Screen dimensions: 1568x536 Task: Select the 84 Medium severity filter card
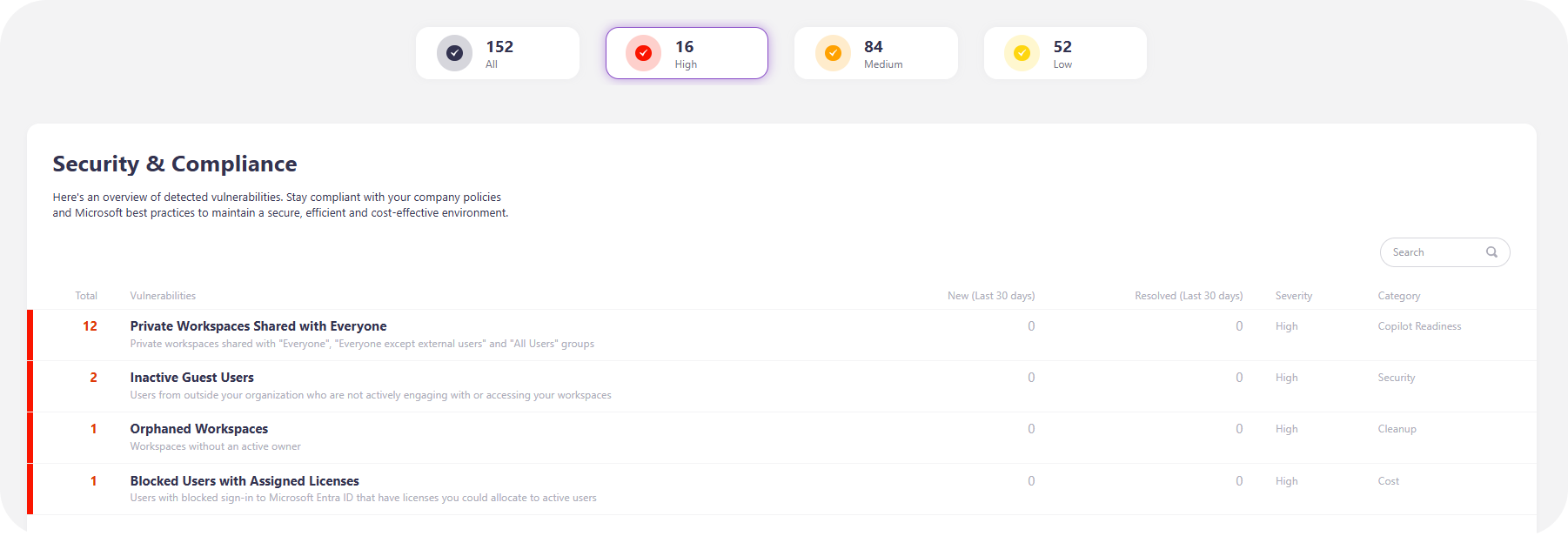tap(875, 53)
